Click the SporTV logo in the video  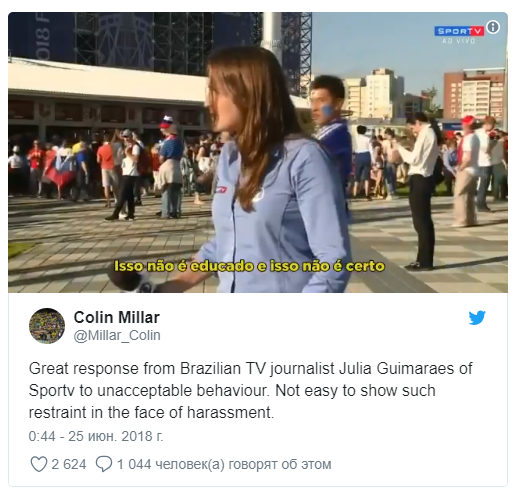click(459, 31)
